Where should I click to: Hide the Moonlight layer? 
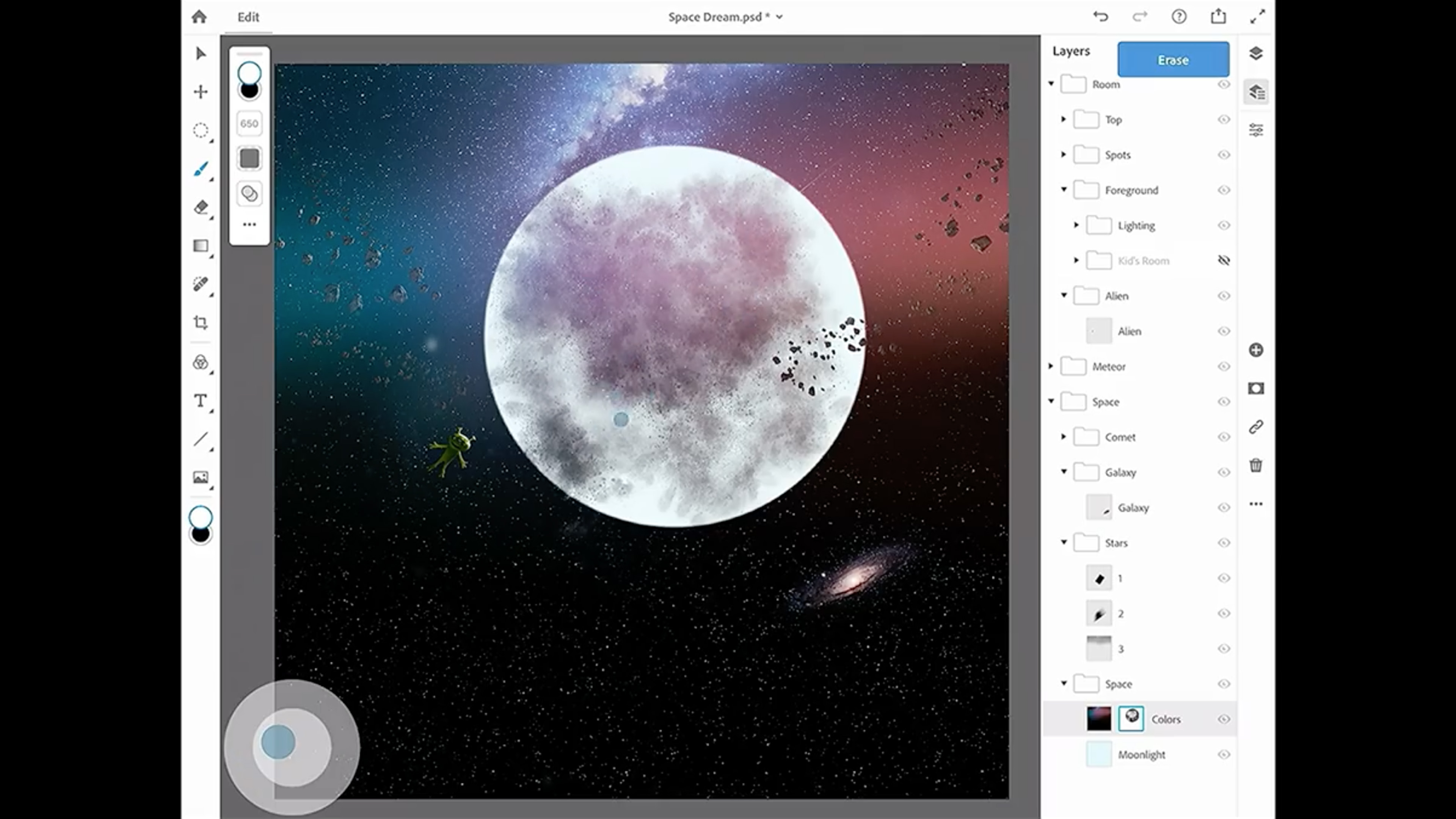click(1224, 755)
